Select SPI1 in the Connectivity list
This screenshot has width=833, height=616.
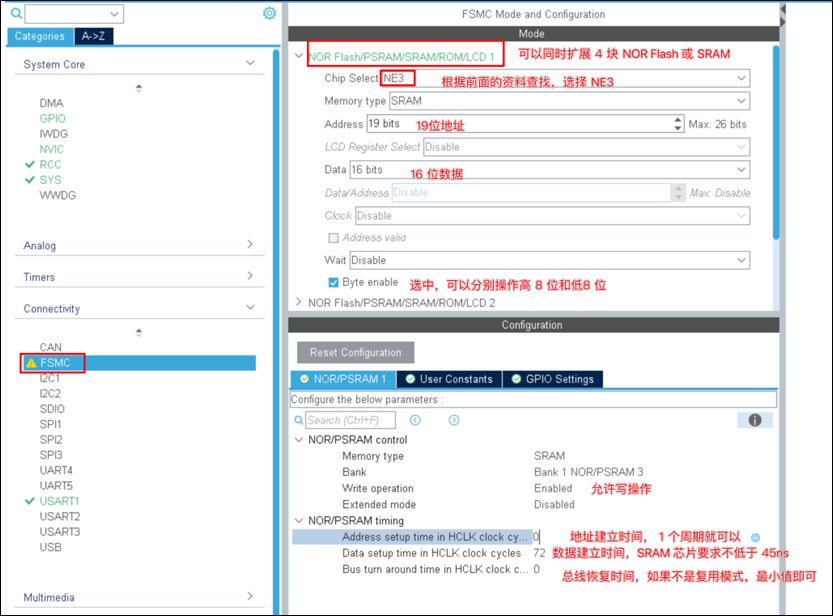click(x=50, y=424)
